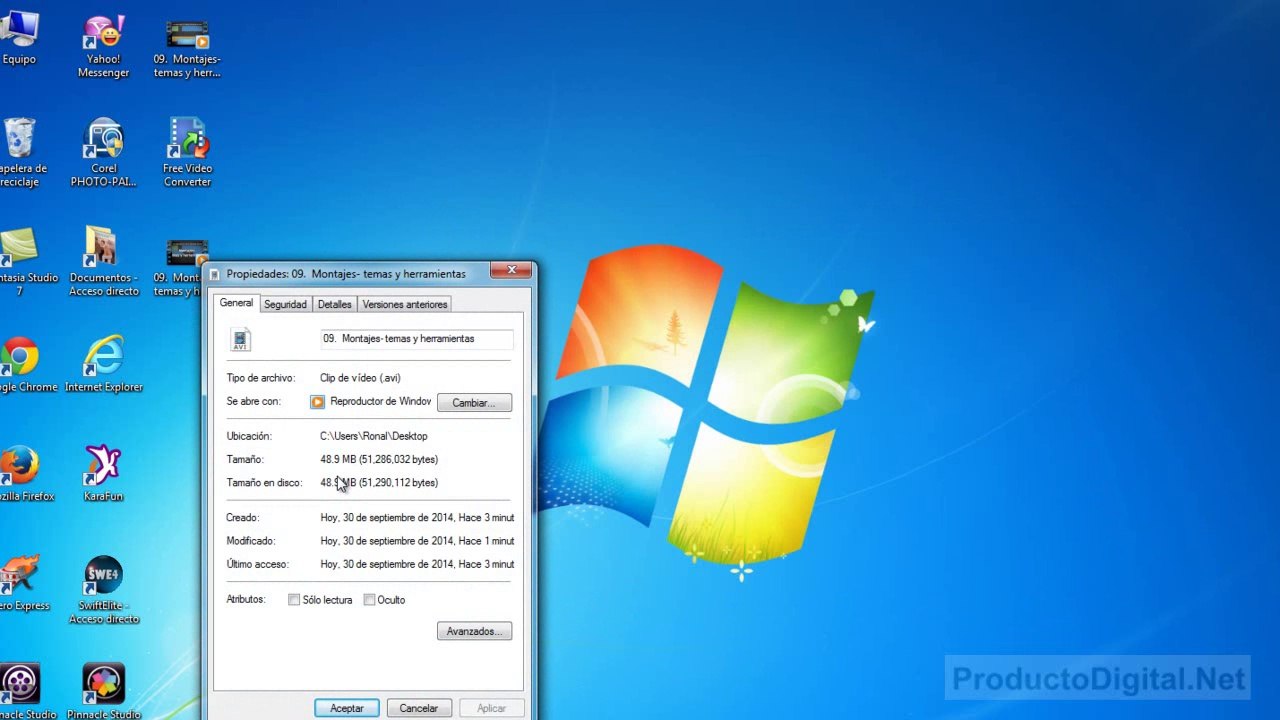The image size is (1280, 720).
Task: Confirm with the Aceptar button
Action: tap(347, 708)
